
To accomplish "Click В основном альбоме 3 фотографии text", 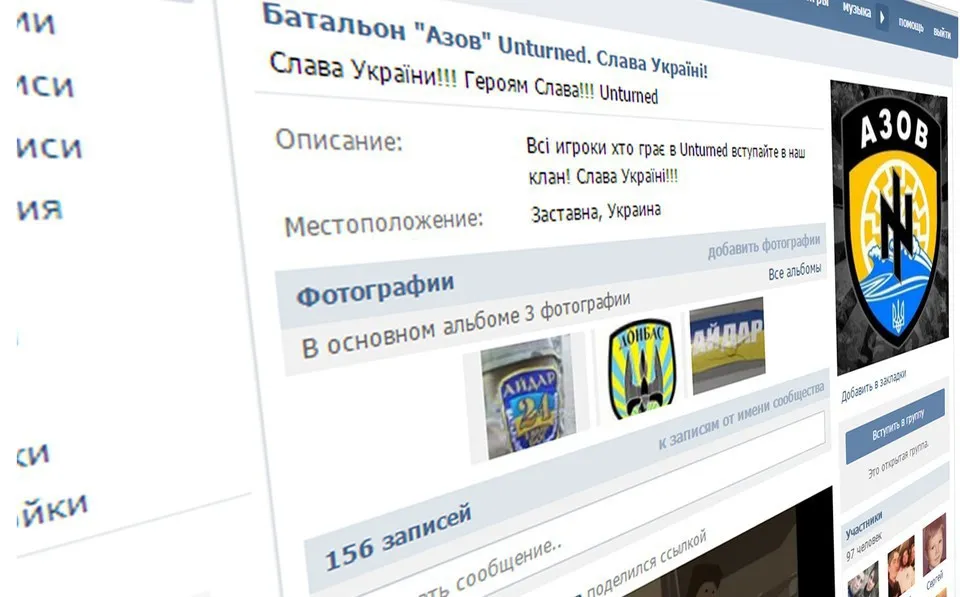I will [x=466, y=326].
